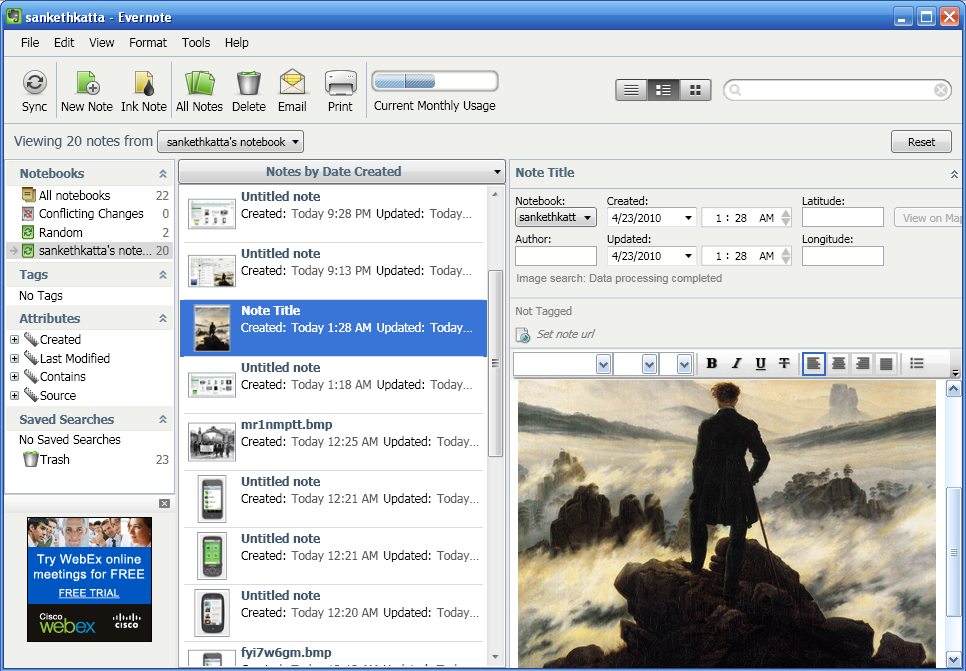The height and width of the screenshot is (671, 966).
Task: Expand the Source attribute tree
Action: coord(14,396)
